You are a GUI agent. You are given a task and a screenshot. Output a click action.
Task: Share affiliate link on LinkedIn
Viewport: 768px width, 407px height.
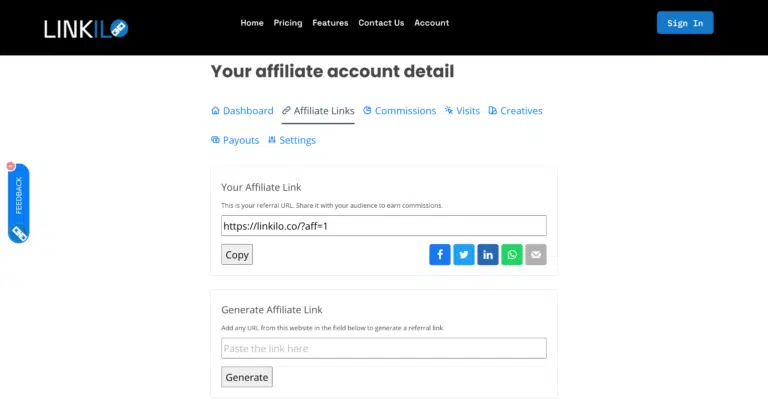coord(488,255)
